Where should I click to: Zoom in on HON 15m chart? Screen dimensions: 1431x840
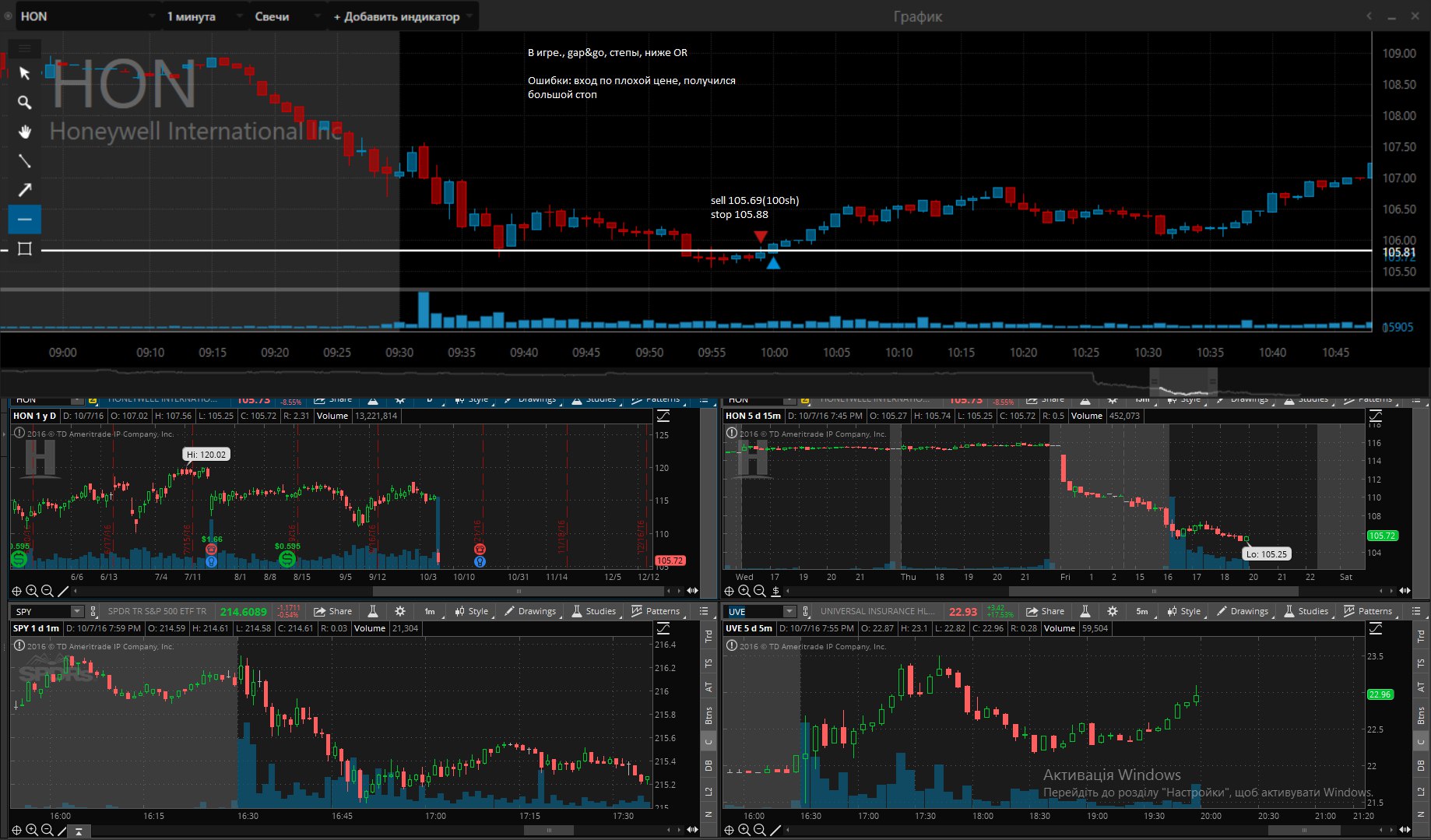click(x=744, y=591)
